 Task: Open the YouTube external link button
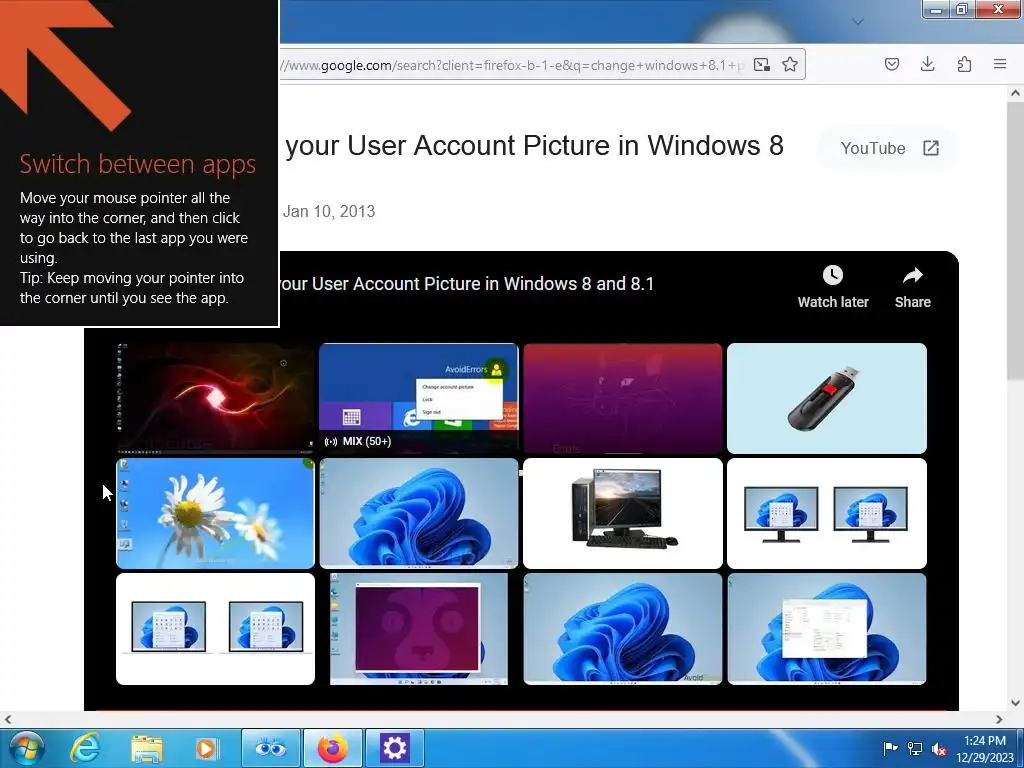coord(889,148)
